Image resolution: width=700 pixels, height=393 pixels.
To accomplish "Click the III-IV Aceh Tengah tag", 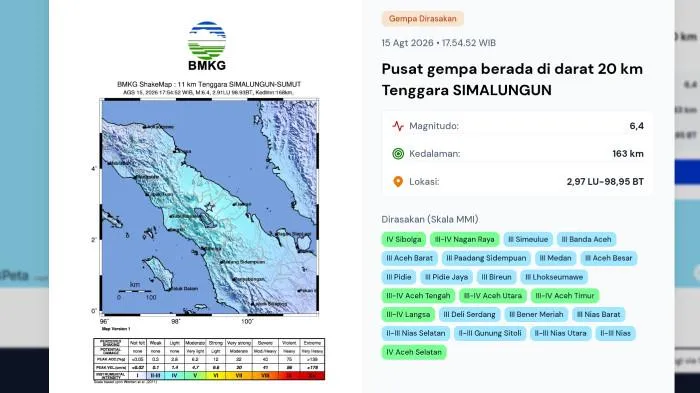I will tap(418, 296).
